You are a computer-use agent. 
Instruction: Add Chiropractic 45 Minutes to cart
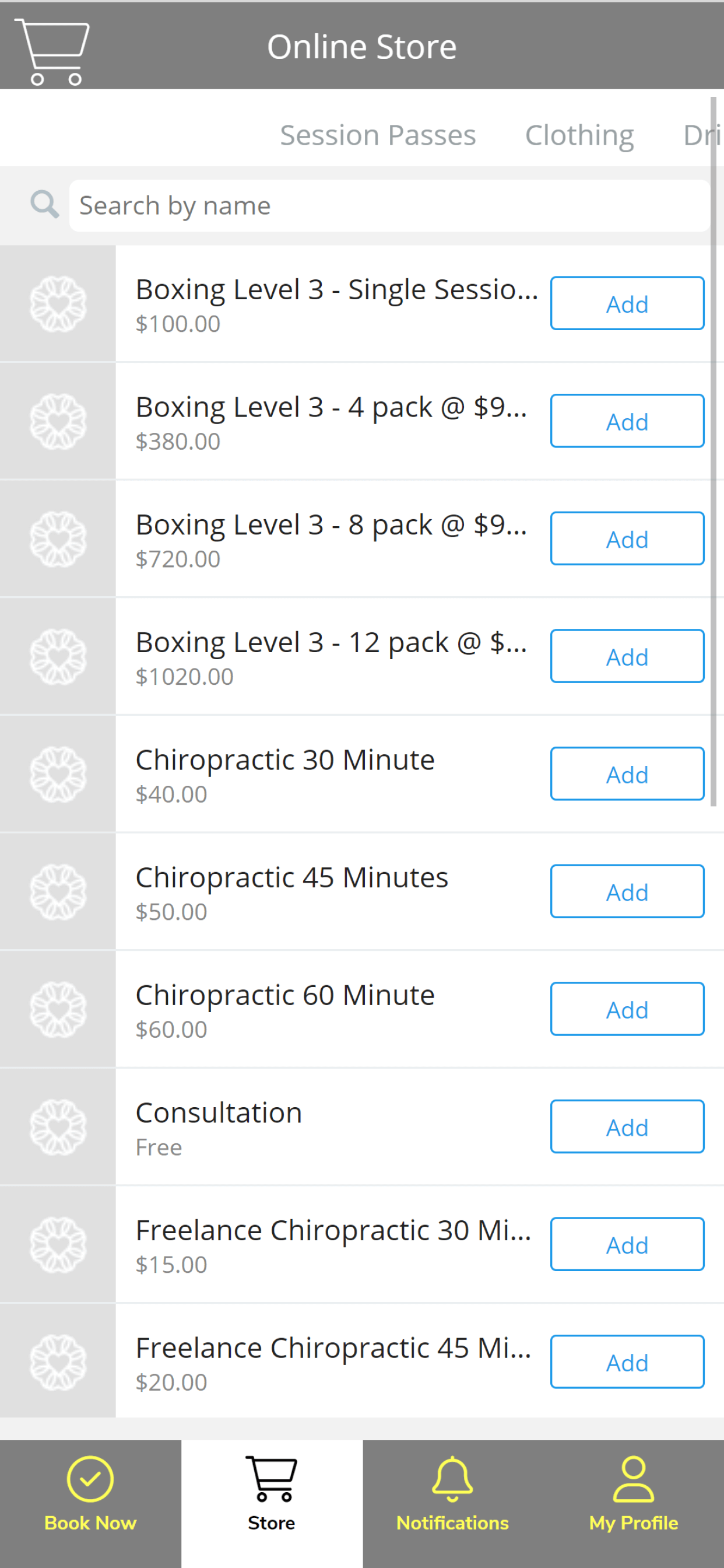(x=627, y=891)
